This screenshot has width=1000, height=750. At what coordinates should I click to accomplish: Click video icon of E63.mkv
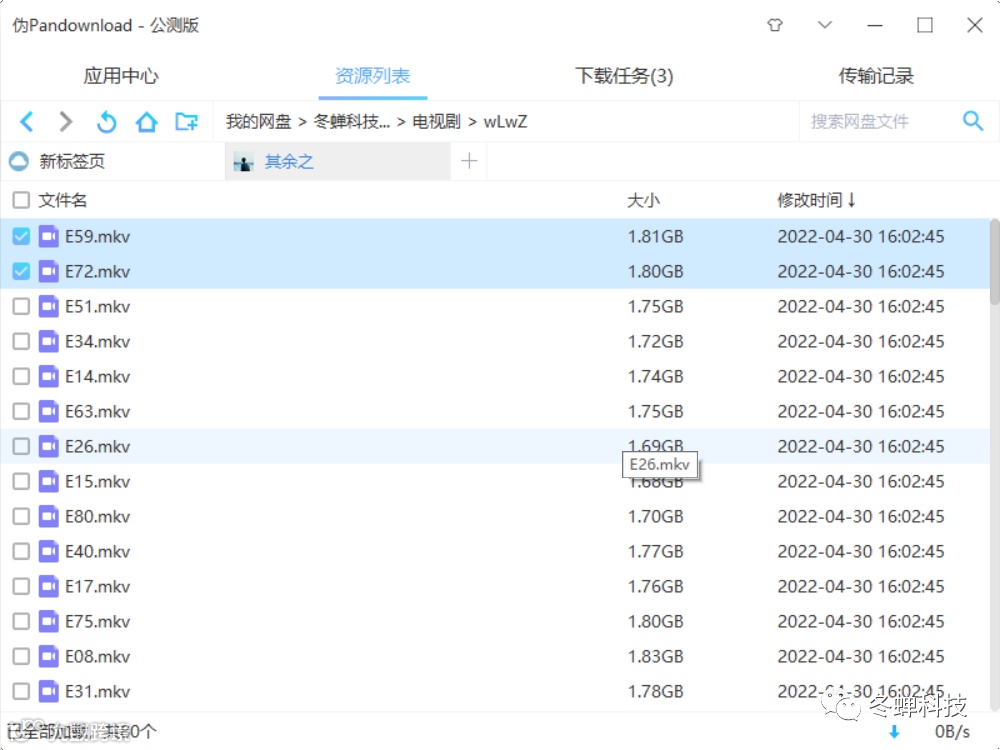[48, 411]
